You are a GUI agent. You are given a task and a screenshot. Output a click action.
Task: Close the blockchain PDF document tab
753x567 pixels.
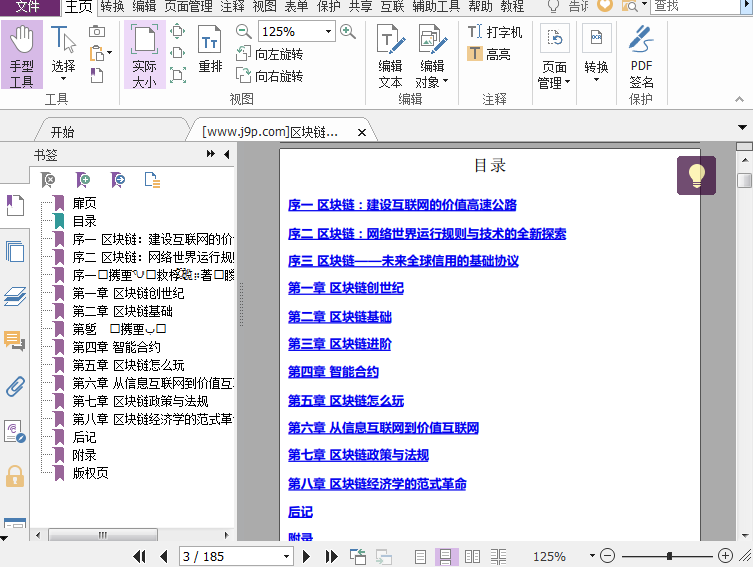click(362, 133)
